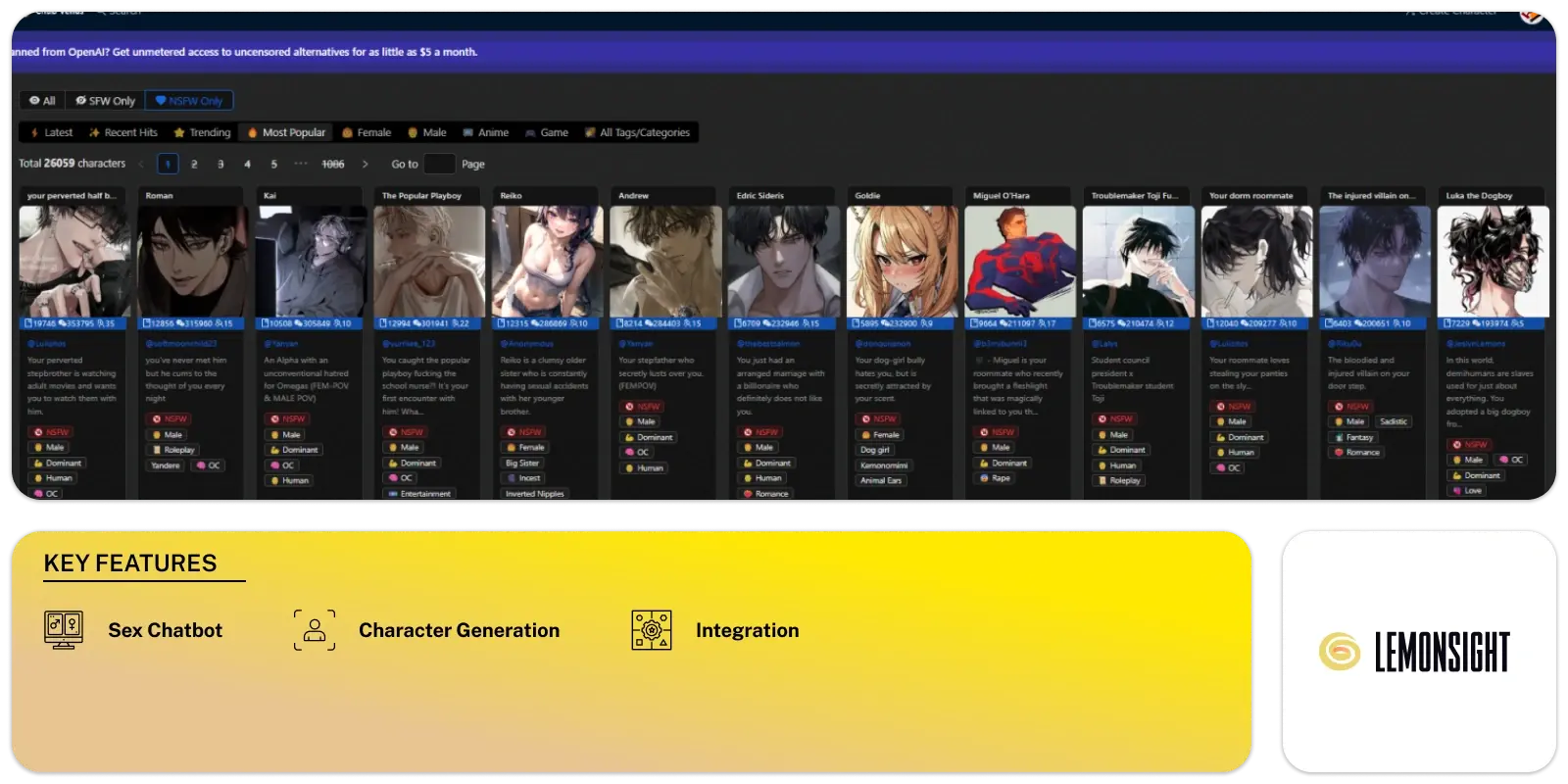Image resolution: width=1568 pixels, height=784 pixels.
Task: Click the Lemonsight logo
Action: pos(1414,652)
